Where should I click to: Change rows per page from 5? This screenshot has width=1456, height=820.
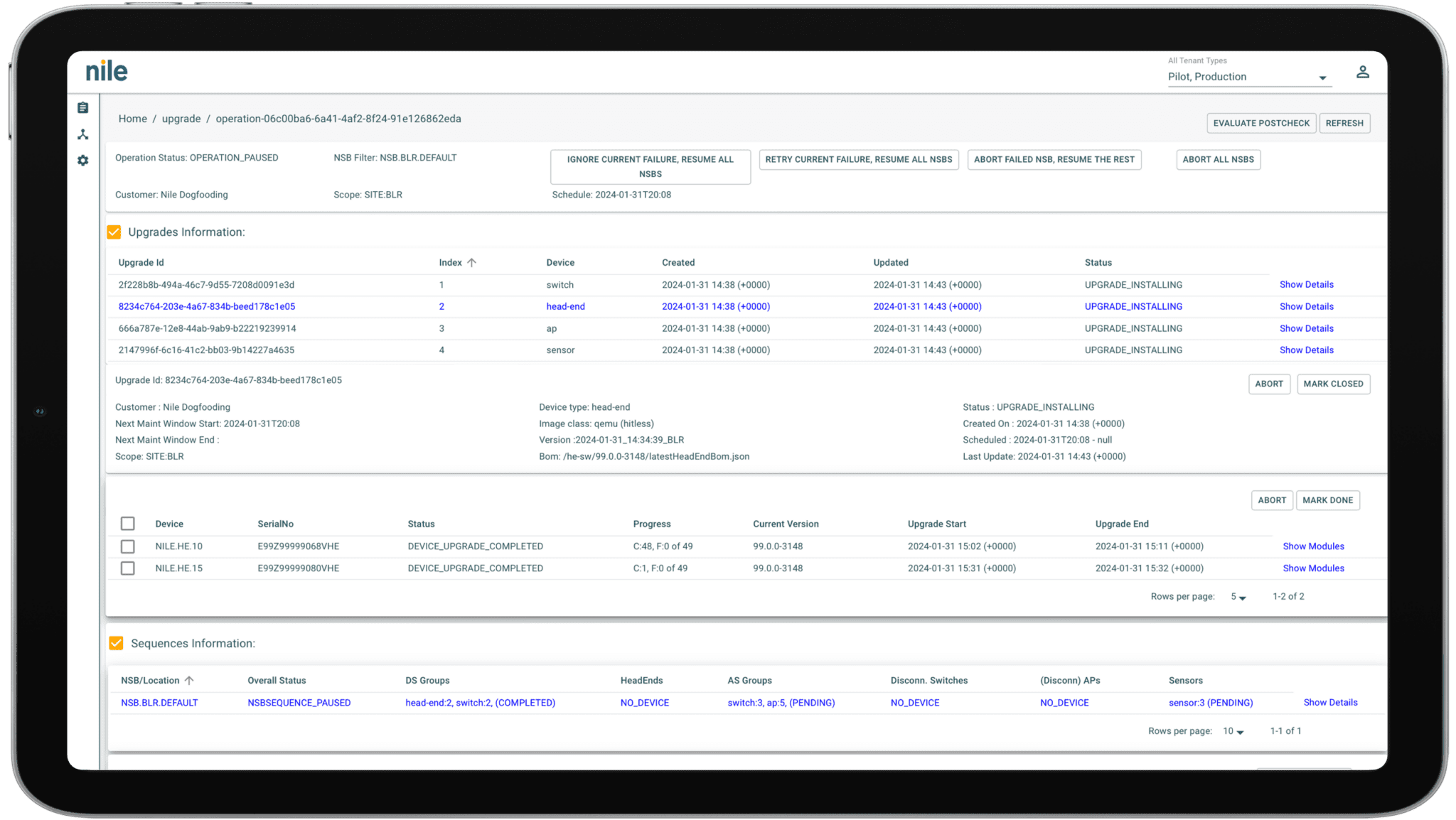tap(1237, 597)
